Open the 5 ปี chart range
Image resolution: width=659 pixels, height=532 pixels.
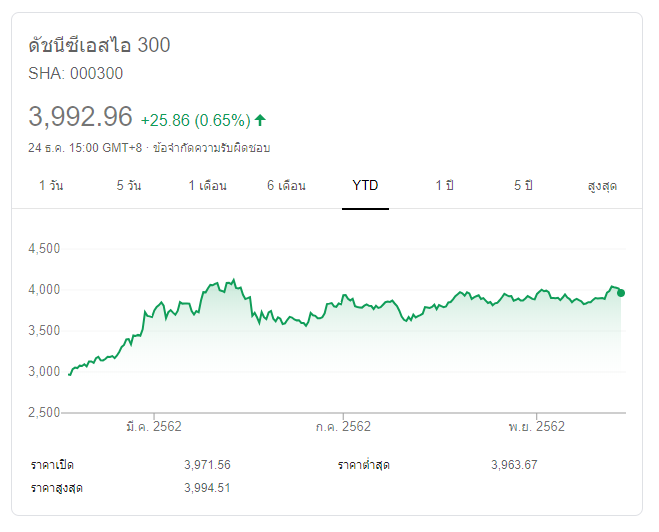(x=523, y=186)
